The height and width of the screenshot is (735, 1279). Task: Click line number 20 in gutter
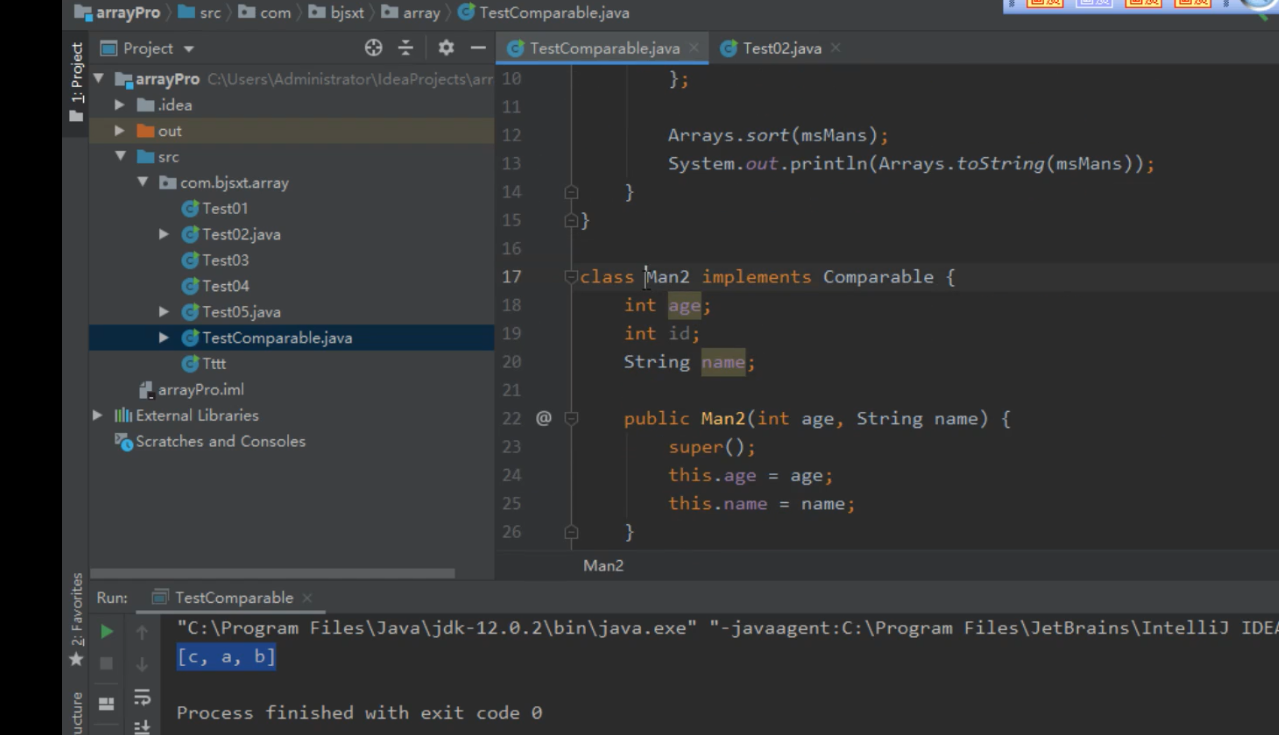point(512,362)
